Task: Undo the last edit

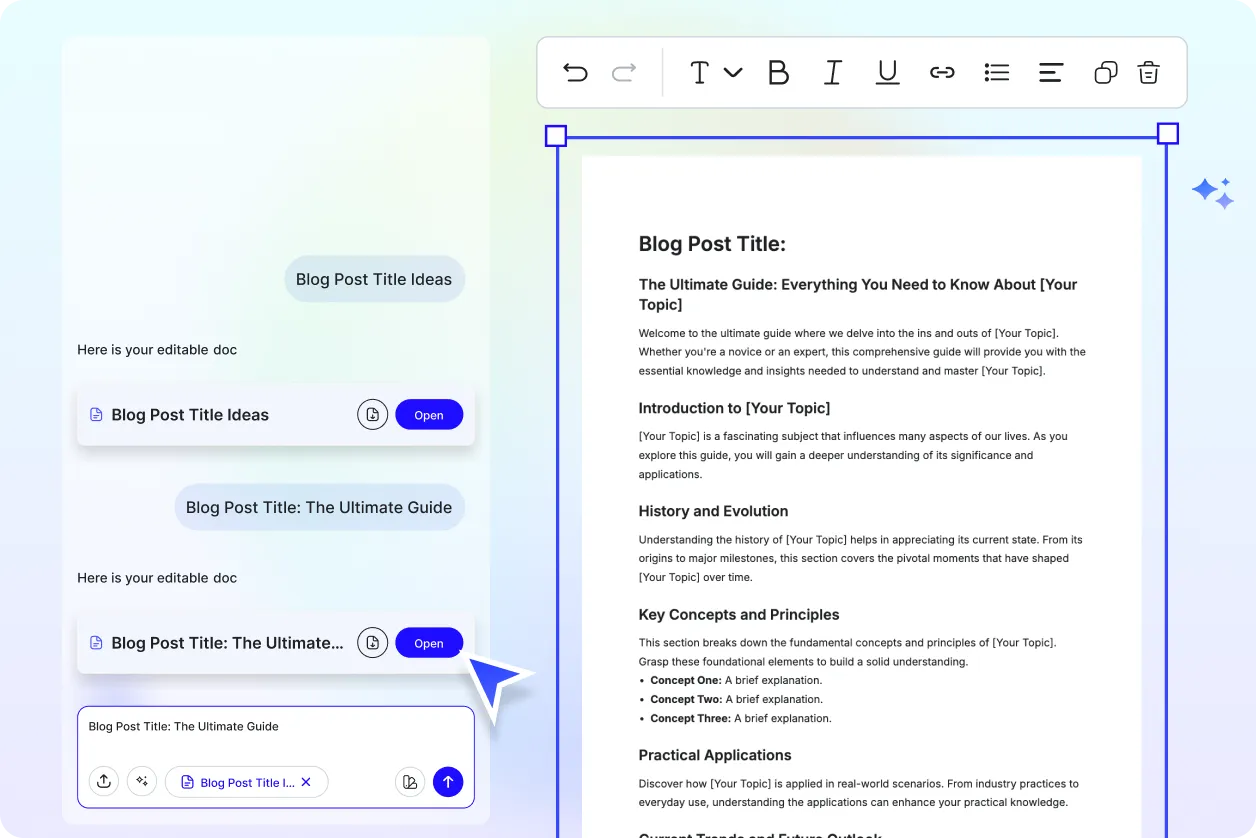Action: pos(575,72)
